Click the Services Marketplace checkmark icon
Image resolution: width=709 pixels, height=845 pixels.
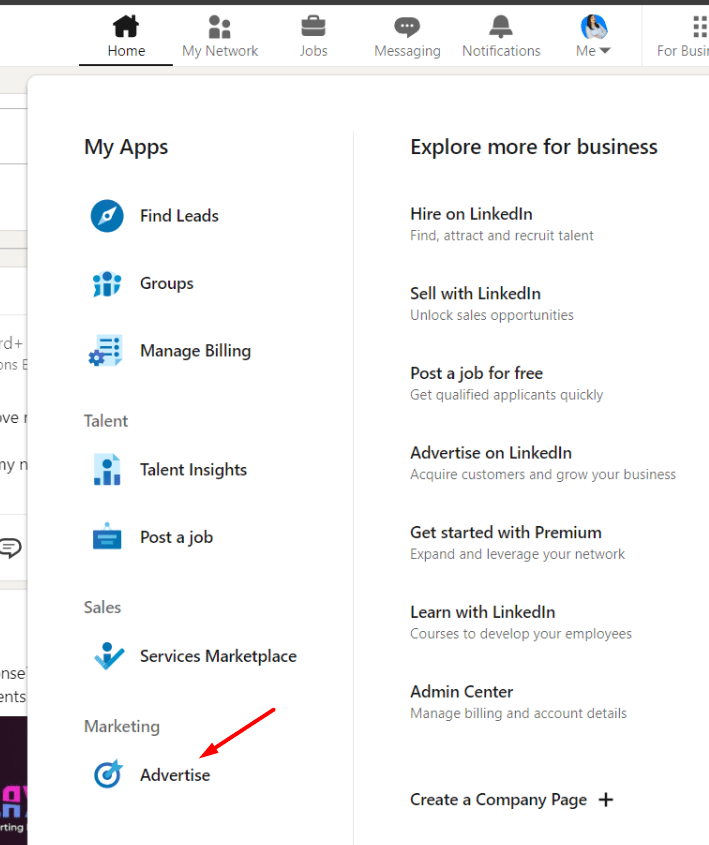109,655
